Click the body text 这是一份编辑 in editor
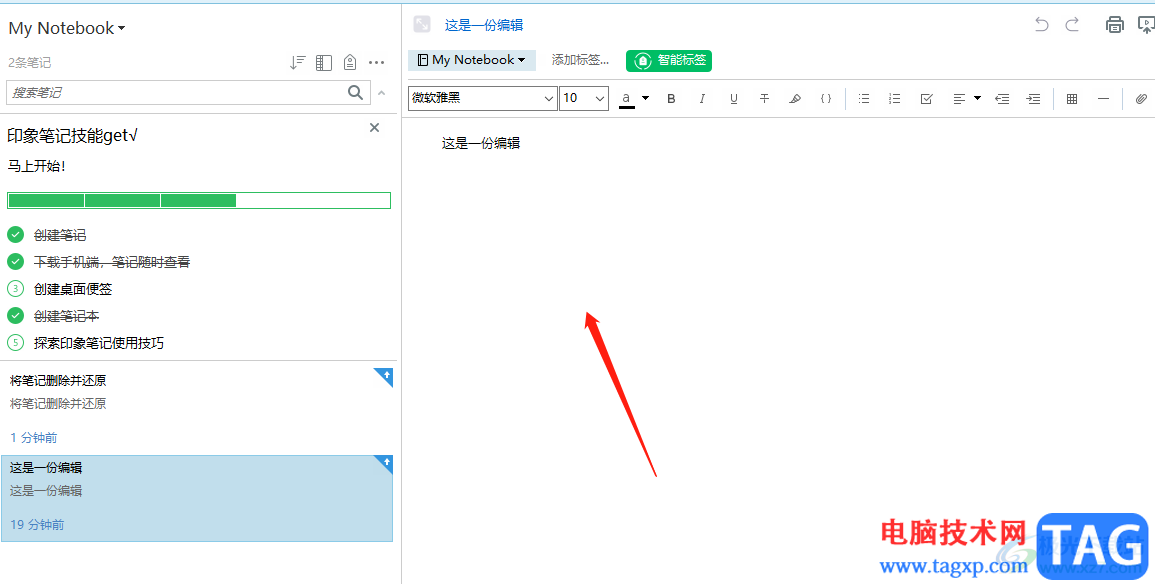The image size is (1155, 584). click(481, 144)
